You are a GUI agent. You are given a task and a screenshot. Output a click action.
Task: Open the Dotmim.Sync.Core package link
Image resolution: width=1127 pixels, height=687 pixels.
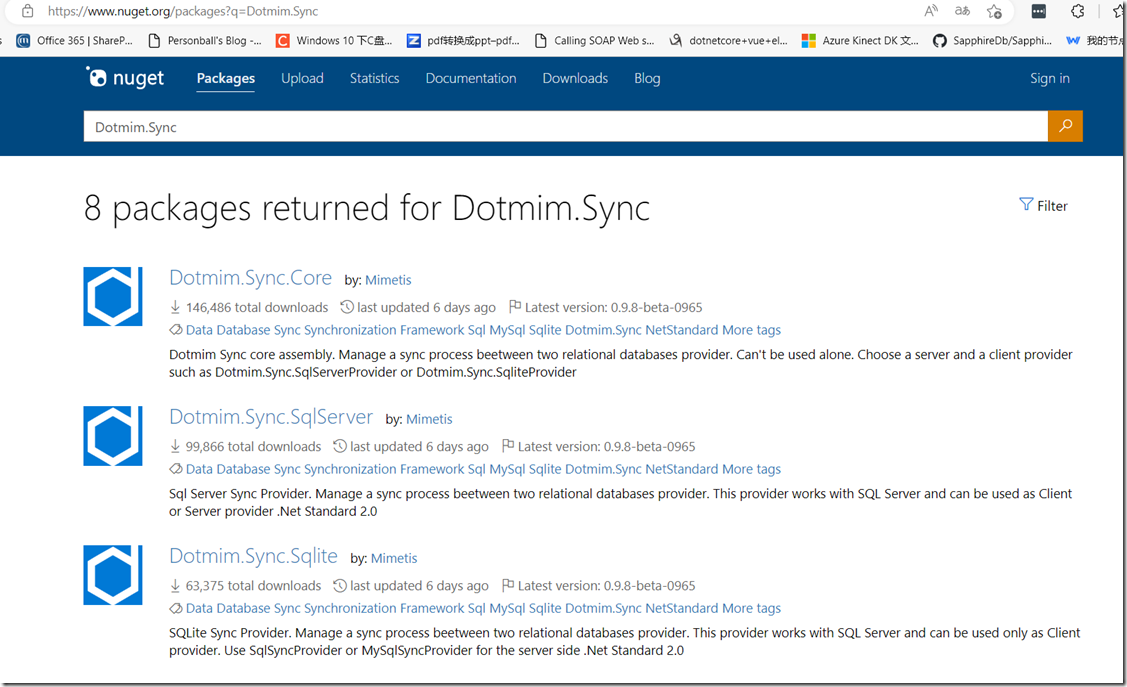[250, 278]
